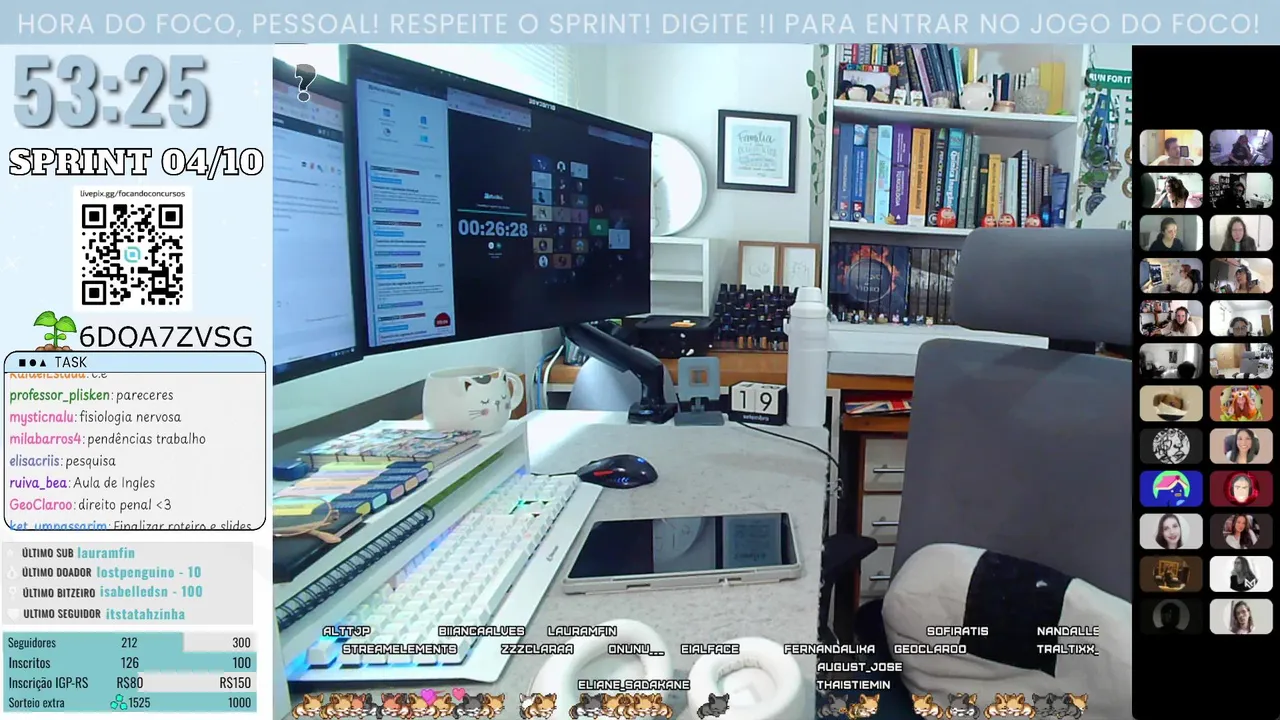Click player name EIALFACE
This screenshot has width=1280, height=720.
point(710,649)
